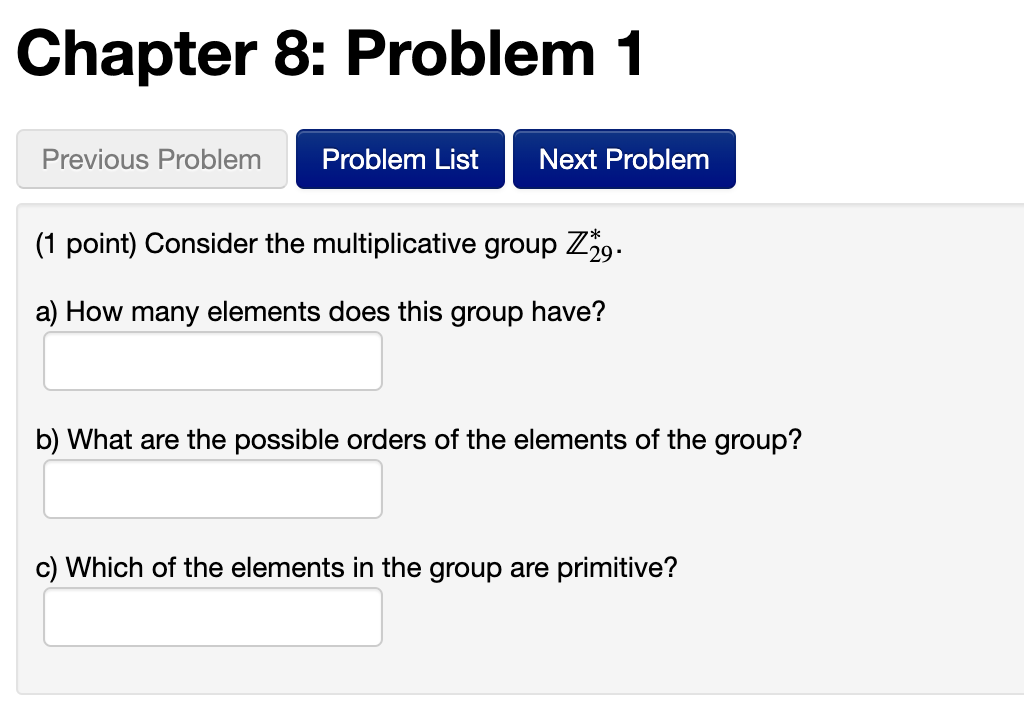
Task: Go forward using Next Problem
Action: coord(624,158)
